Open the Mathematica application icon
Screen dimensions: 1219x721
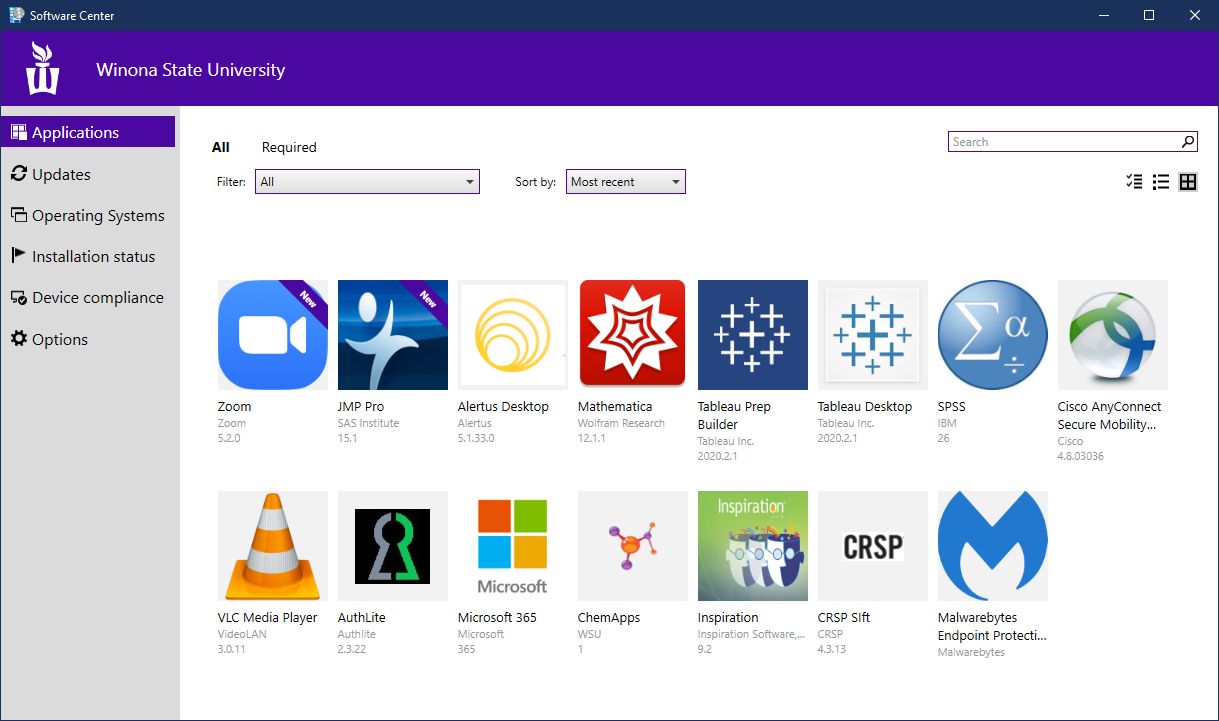632,335
